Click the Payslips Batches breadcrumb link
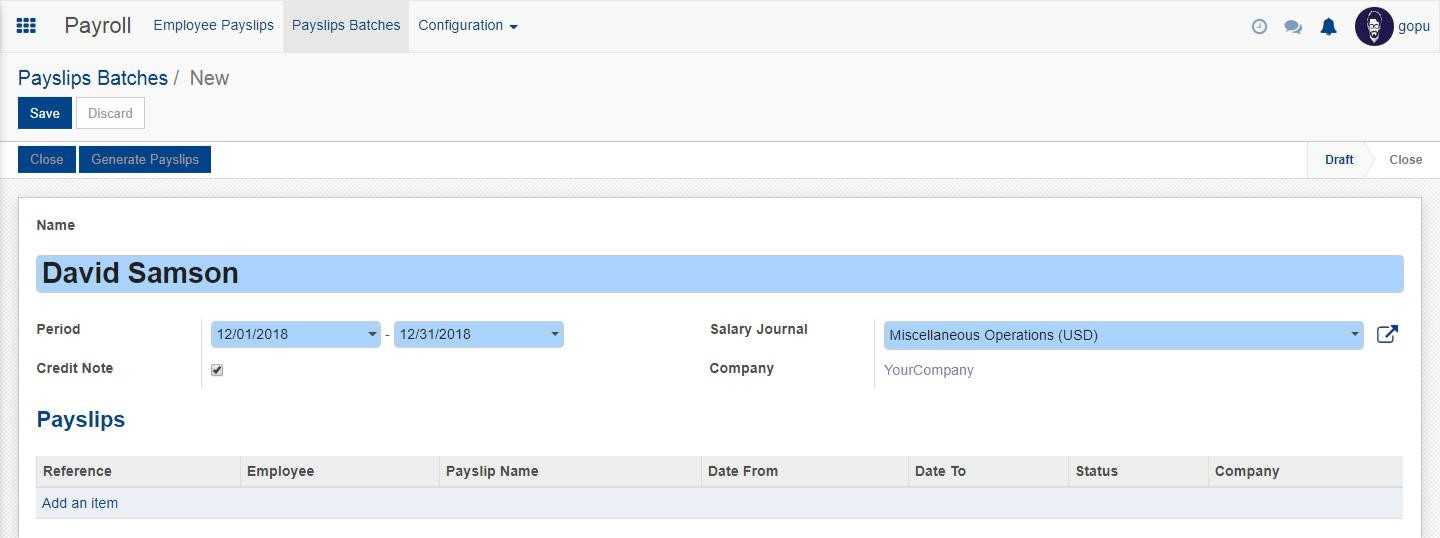 (93, 78)
